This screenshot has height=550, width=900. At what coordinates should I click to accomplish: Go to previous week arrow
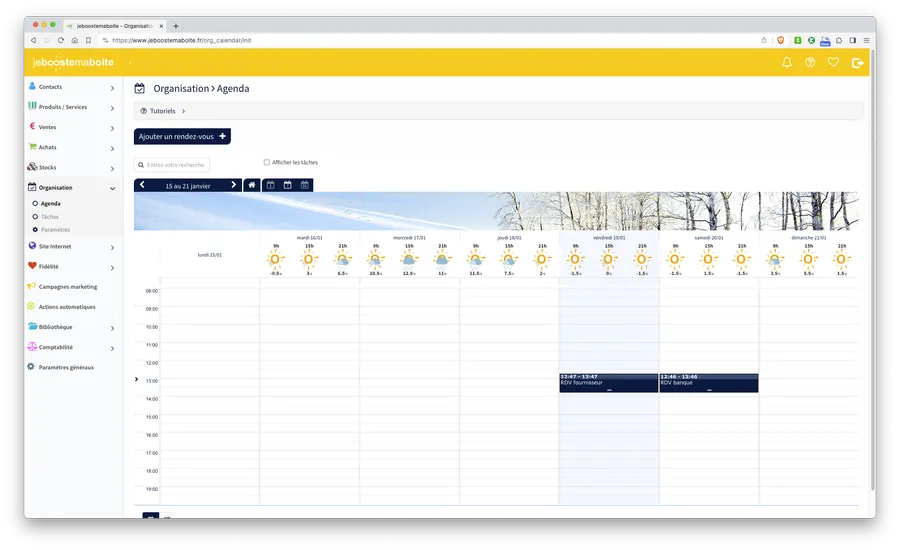[142, 185]
